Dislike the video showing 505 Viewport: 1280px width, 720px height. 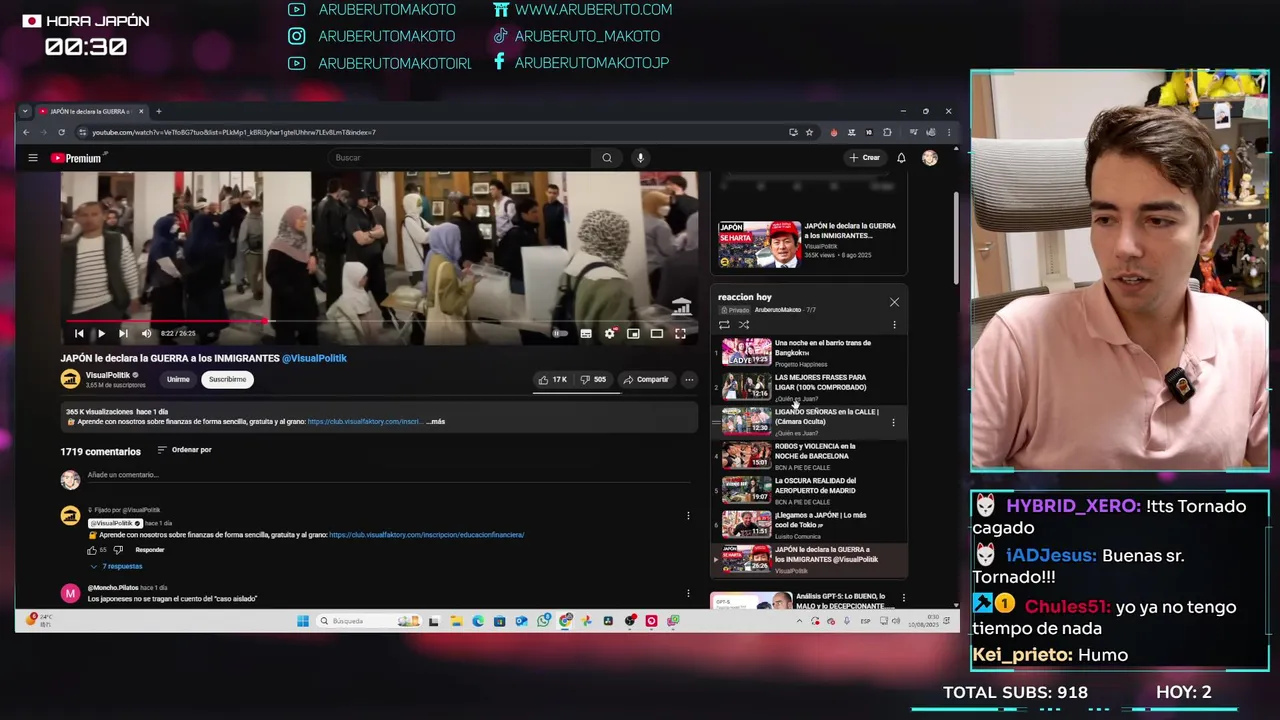click(594, 380)
